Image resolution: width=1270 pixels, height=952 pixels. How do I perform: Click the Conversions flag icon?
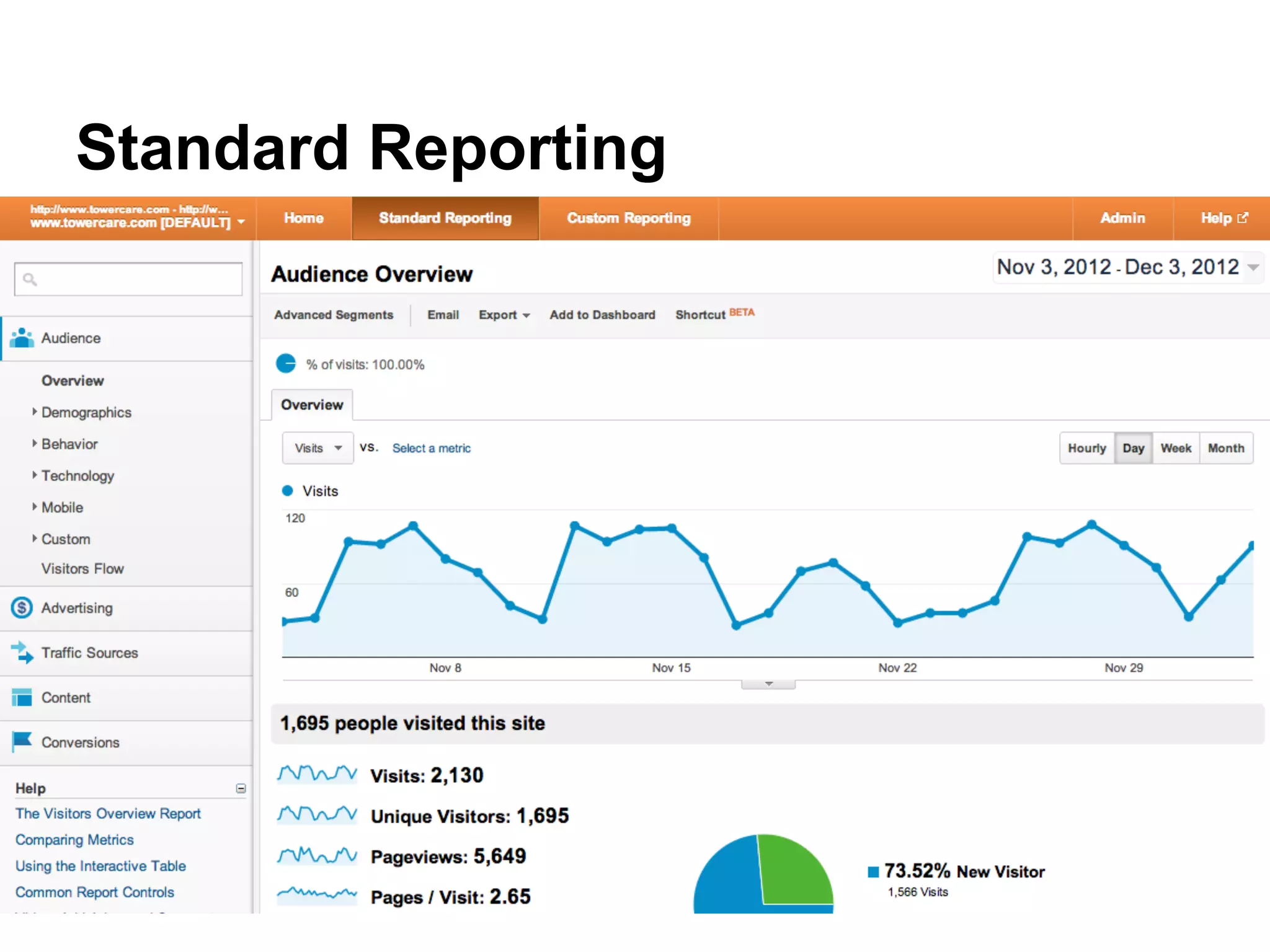point(22,741)
